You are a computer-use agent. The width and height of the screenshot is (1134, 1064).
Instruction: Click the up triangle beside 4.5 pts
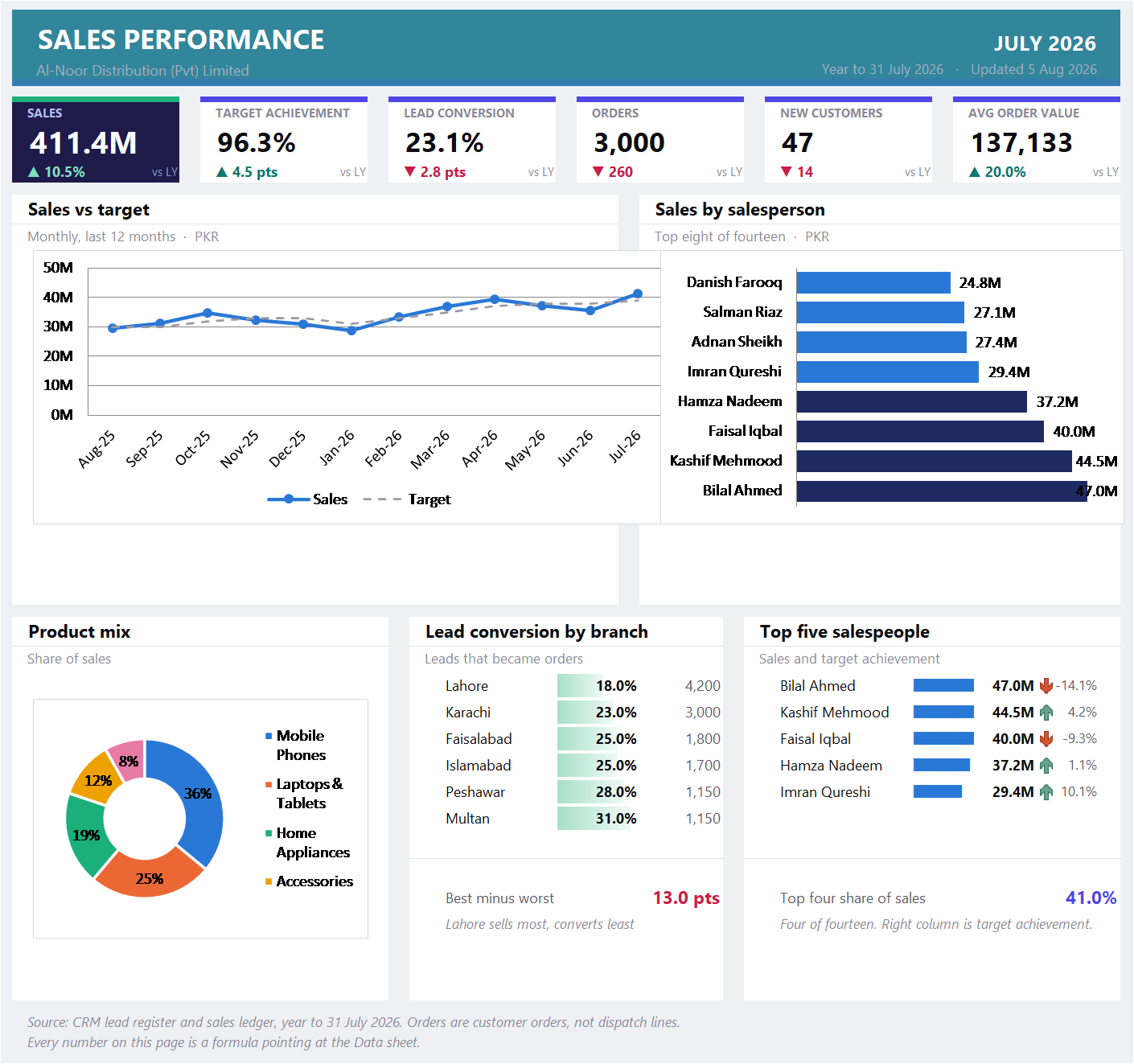[x=222, y=172]
